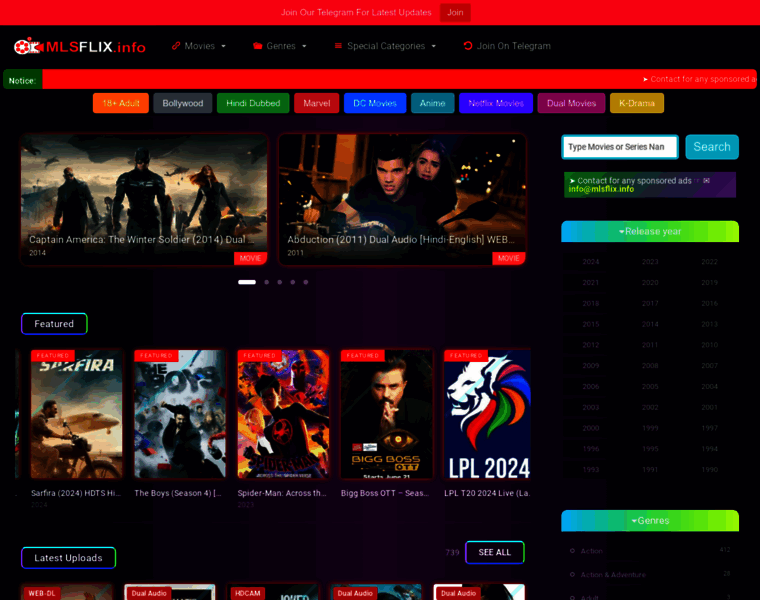The image size is (760, 600).
Task: Open the Special Categories dropdown
Action: click(x=385, y=46)
